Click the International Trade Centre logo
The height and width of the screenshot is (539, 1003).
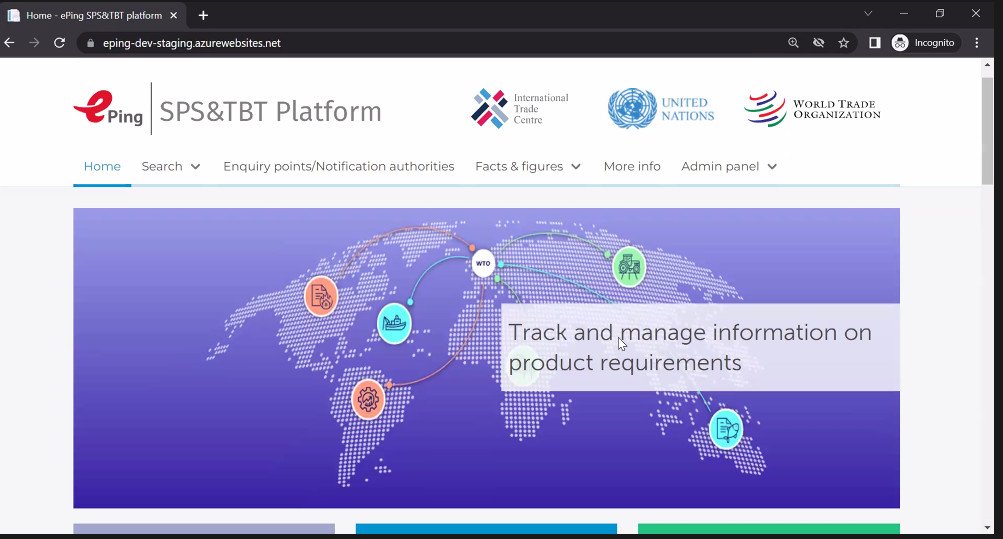[519, 109]
